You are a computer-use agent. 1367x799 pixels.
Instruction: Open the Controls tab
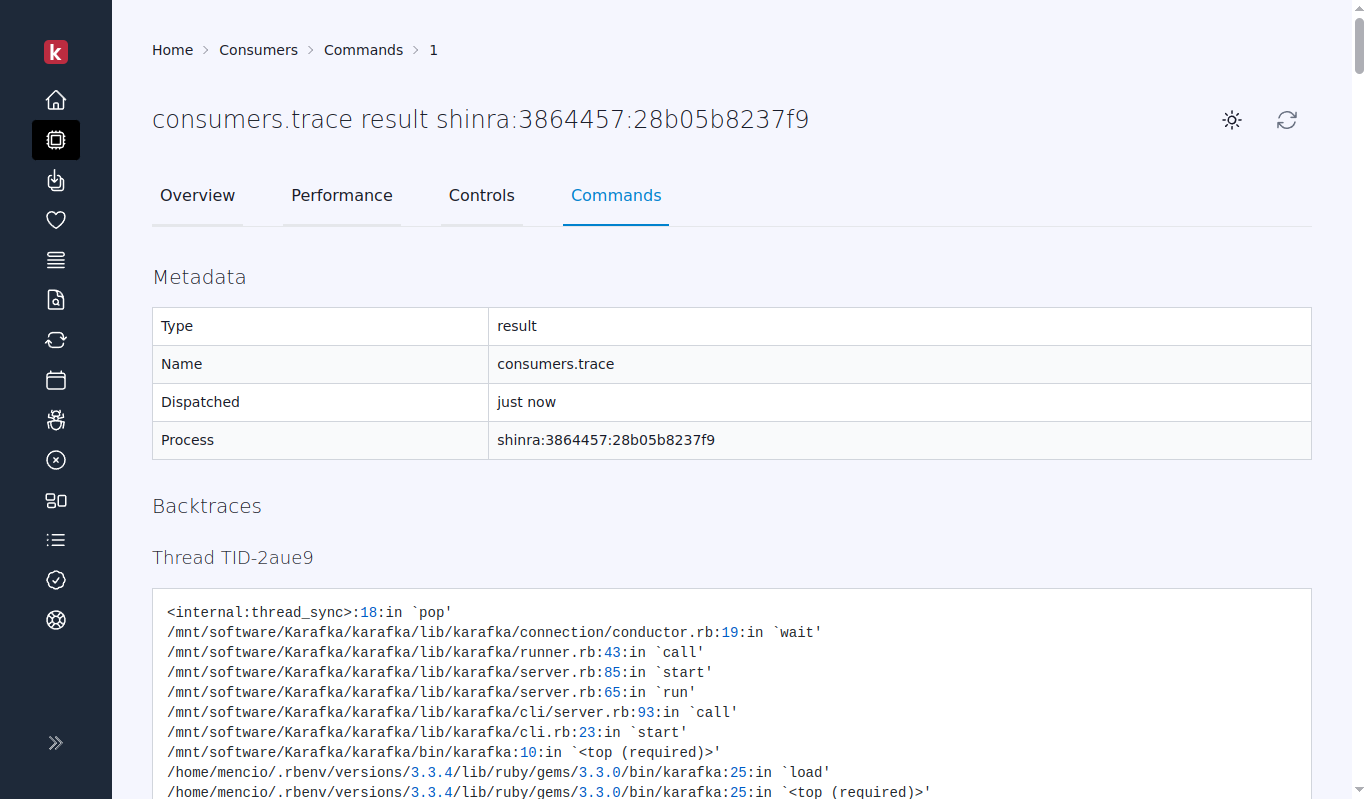pyautogui.click(x=481, y=196)
